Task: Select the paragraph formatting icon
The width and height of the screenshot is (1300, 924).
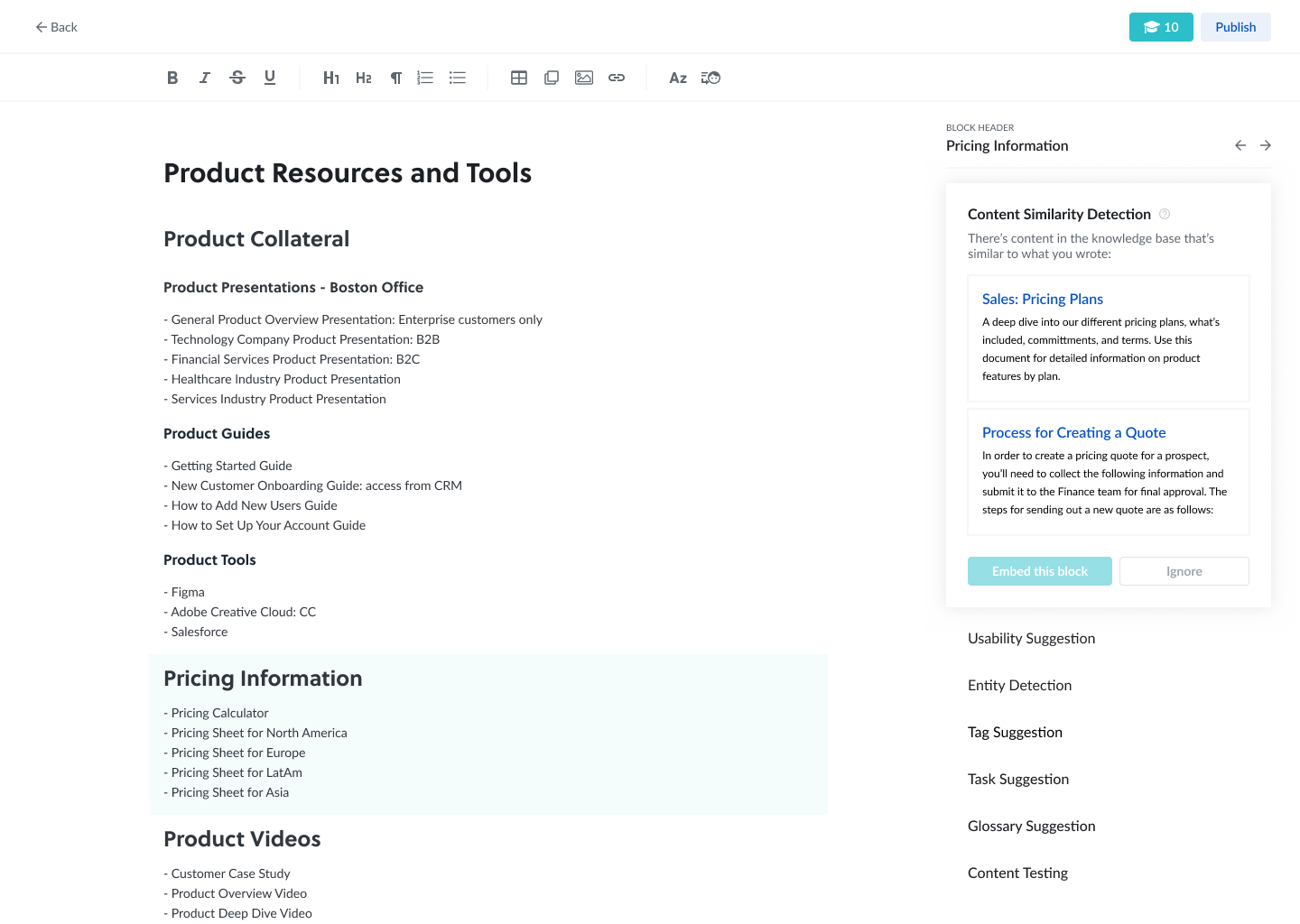Action: pos(395,78)
